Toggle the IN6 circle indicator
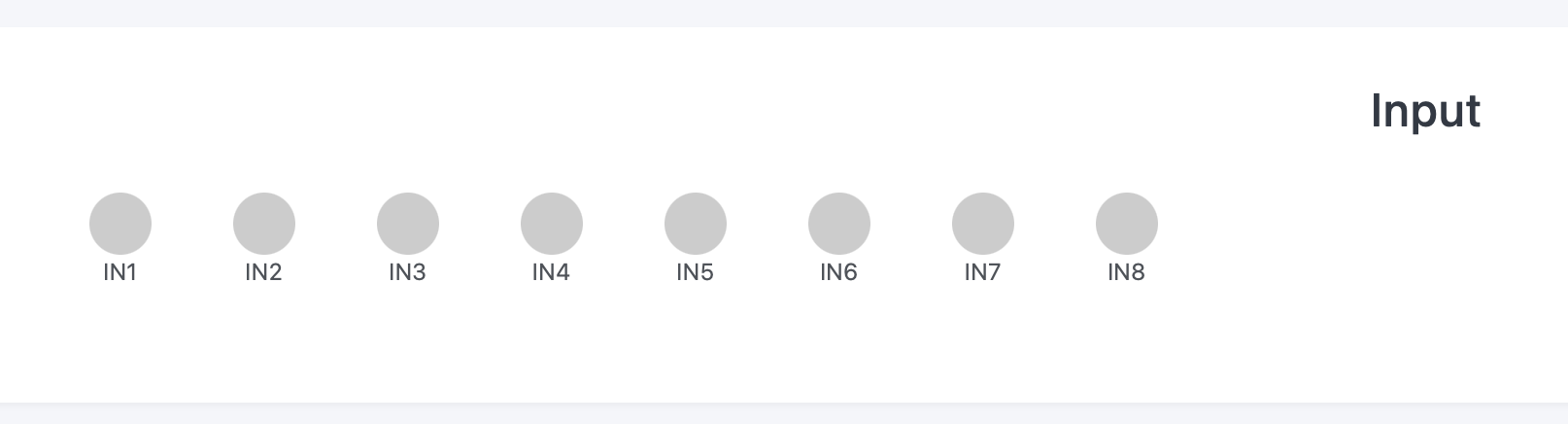Screen dimensions: 1568x424 click(x=839, y=224)
